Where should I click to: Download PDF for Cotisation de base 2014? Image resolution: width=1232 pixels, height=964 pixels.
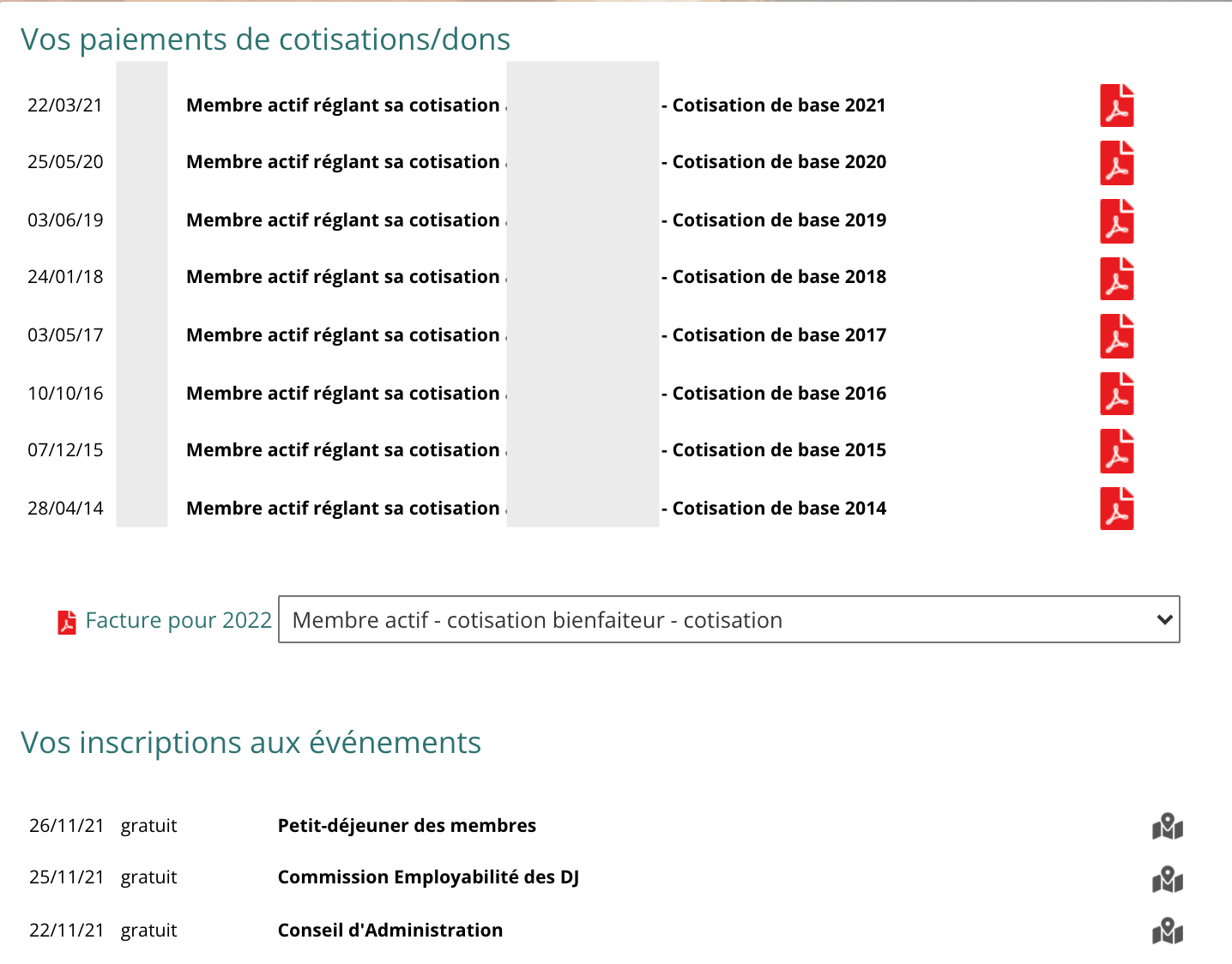tap(1116, 509)
